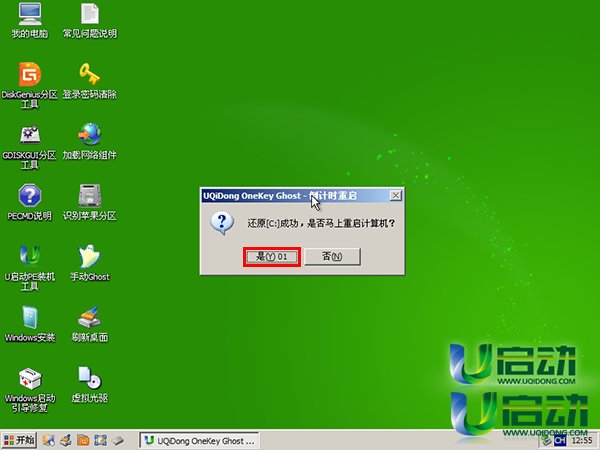Image resolution: width=600 pixels, height=450 pixels.
Task: Open the quick launch orange folder search icon
Action: pyautogui.click(x=83, y=440)
